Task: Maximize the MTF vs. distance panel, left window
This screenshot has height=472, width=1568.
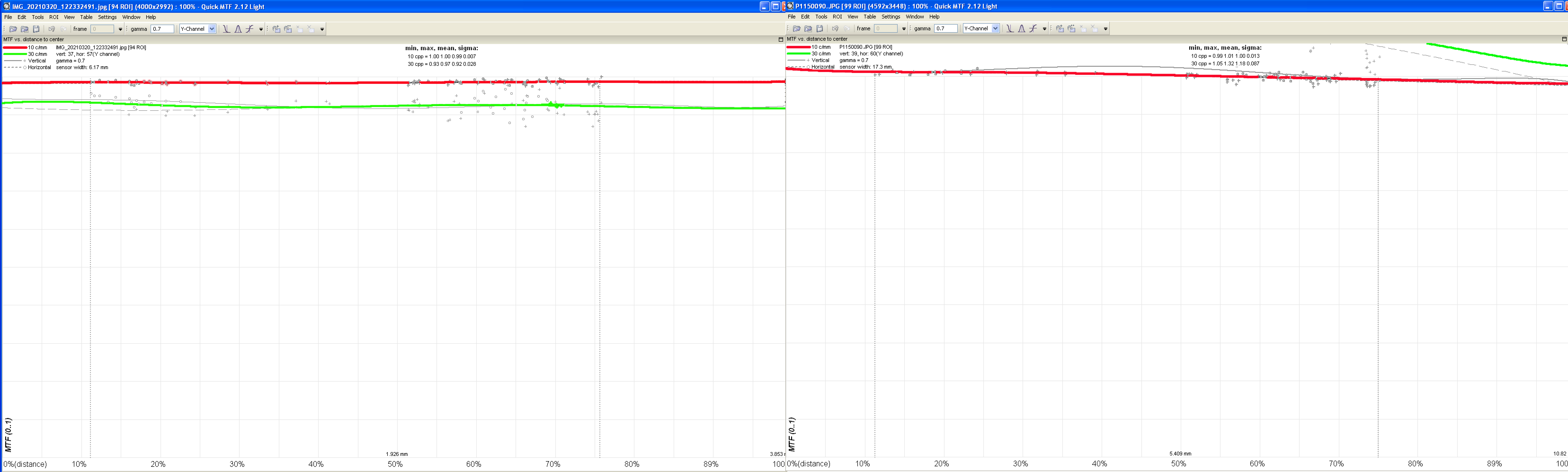Action: coord(781,40)
